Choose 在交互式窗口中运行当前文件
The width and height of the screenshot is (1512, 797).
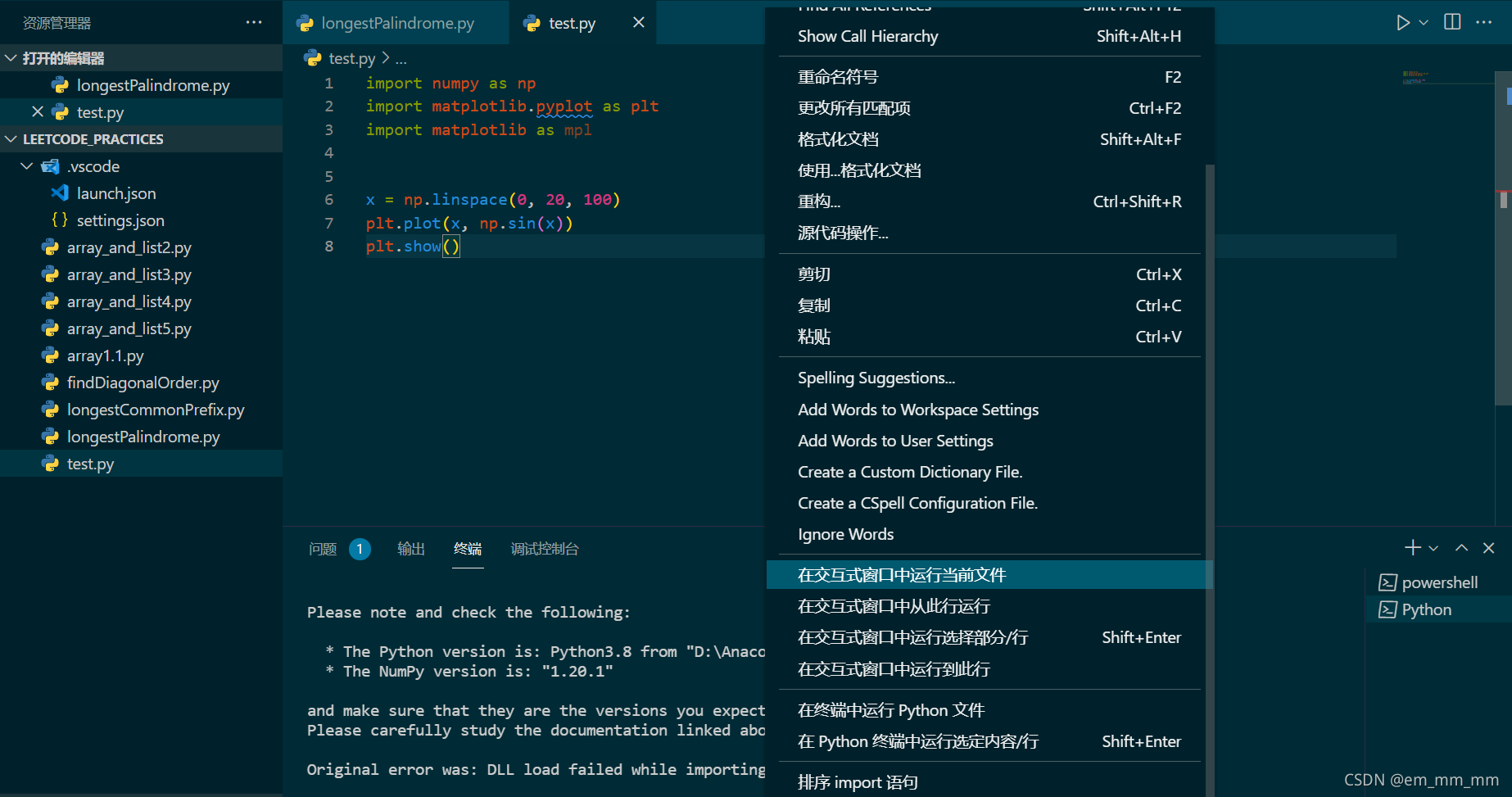[989, 575]
